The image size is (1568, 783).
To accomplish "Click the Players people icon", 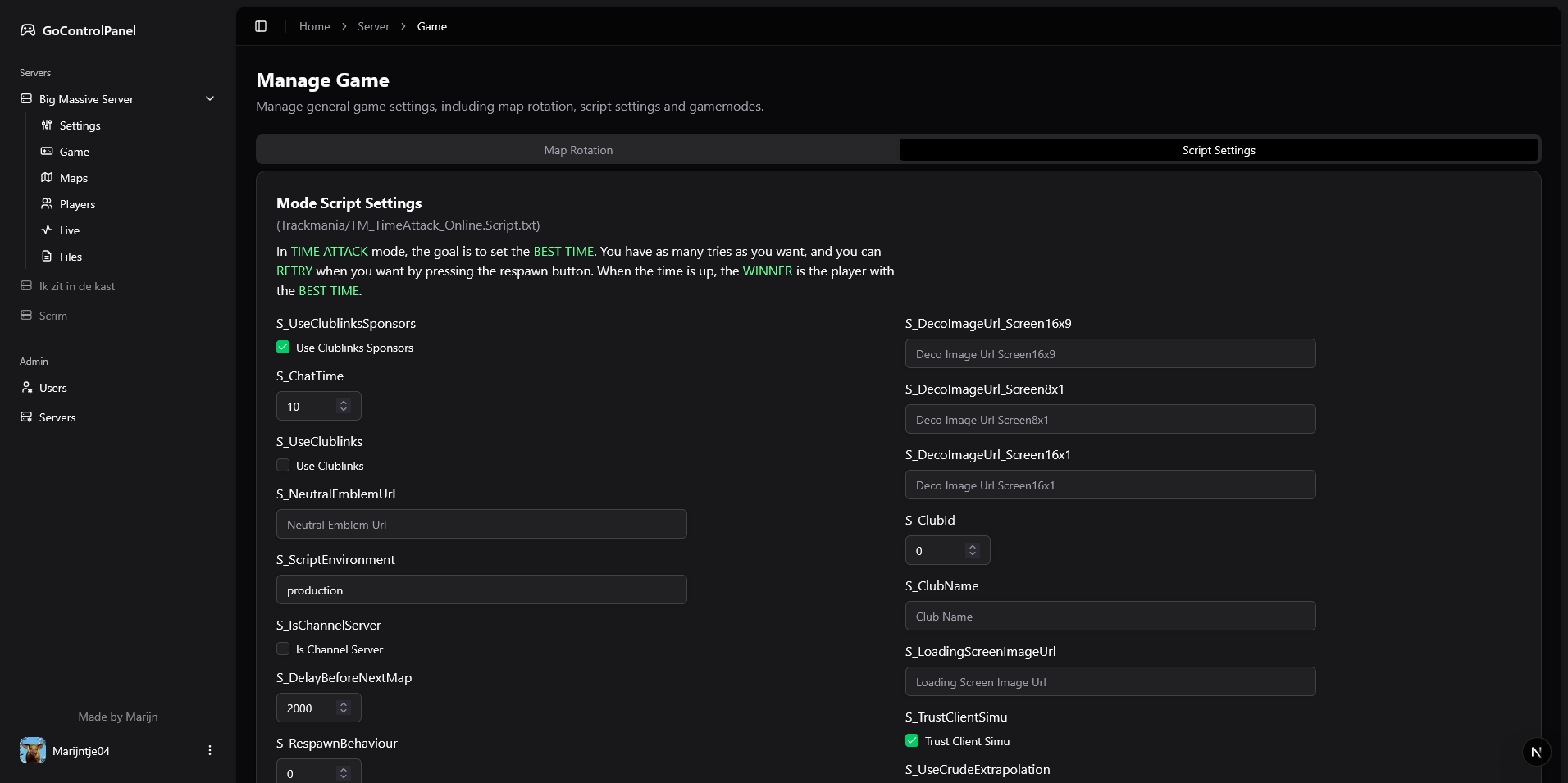I will [47, 203].
